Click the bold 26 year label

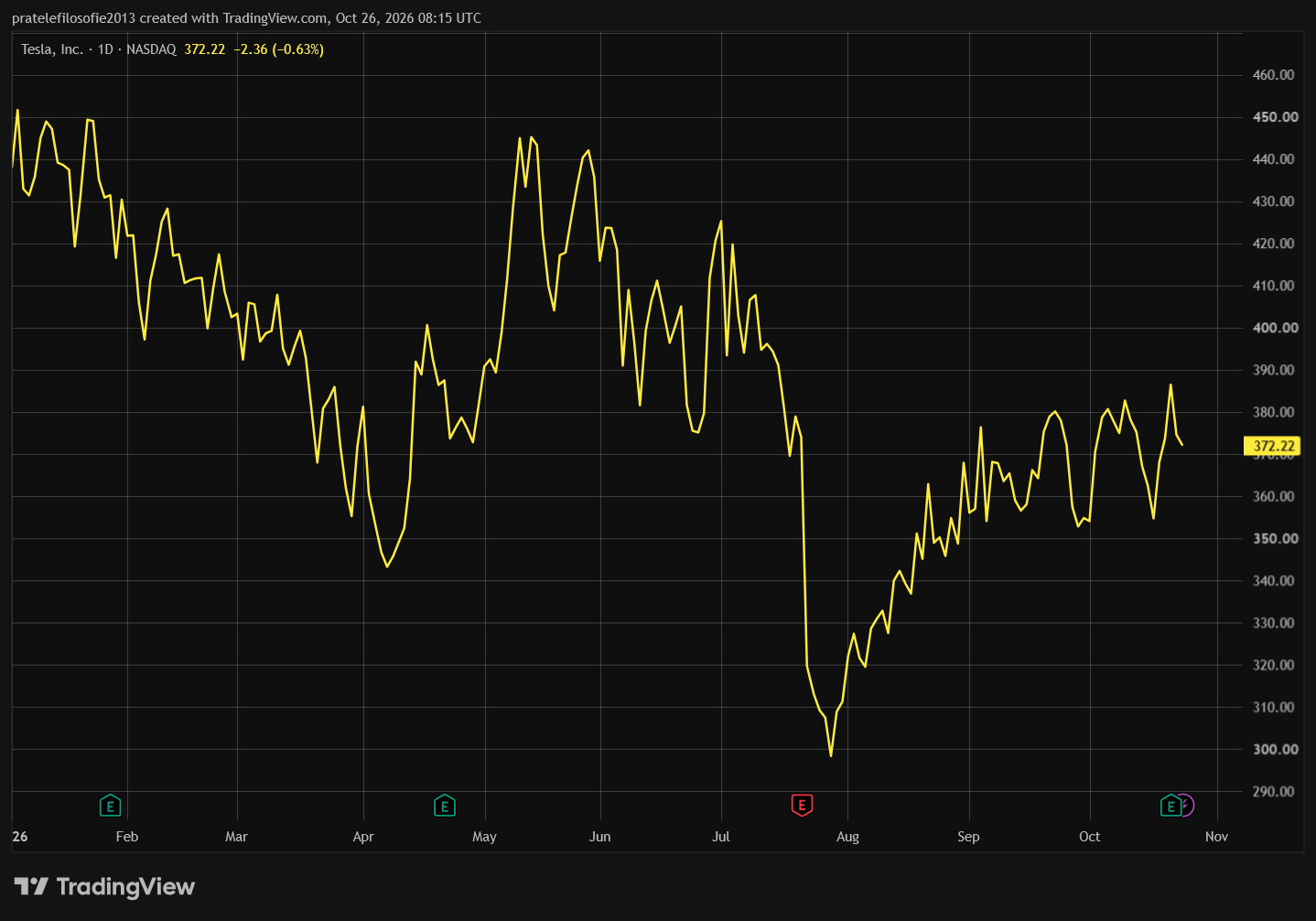tap(20, 837)
